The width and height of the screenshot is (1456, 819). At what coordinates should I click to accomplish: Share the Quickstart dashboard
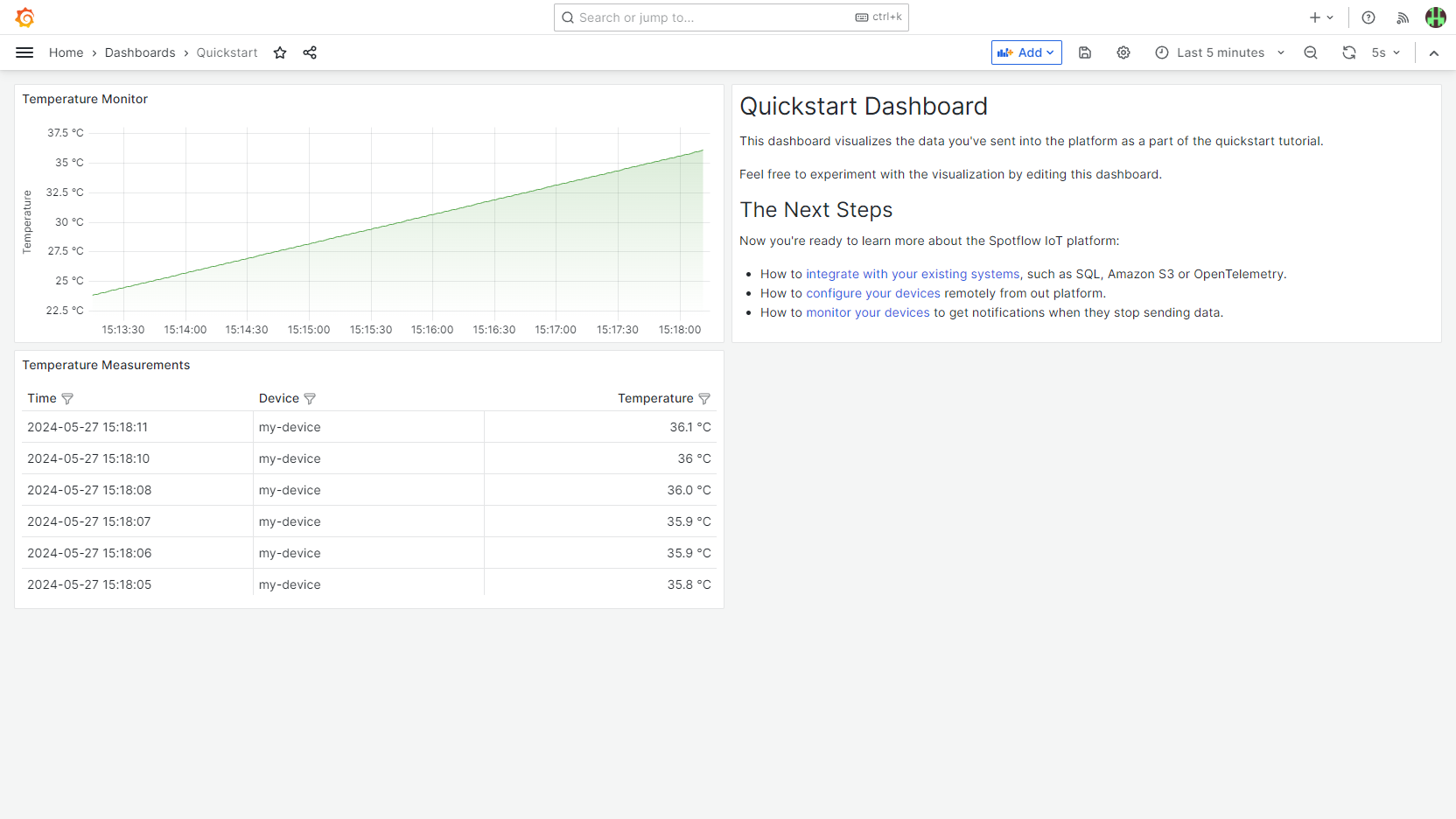pyautogui.click(x=310, y=52)
